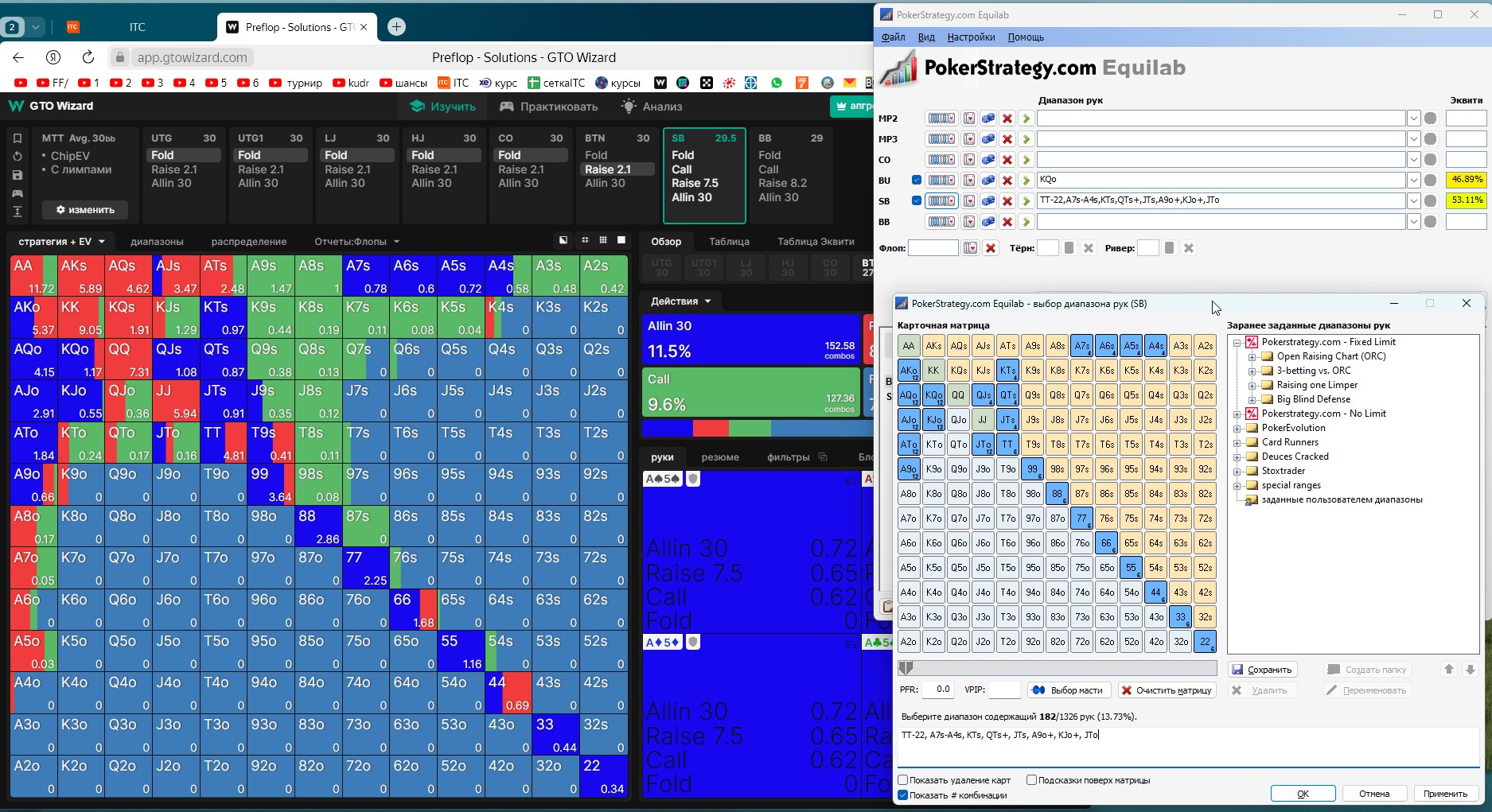Viewport: 1492px width, 812px height.
Task: Open Файл menu in Equilab
Action: pyautogui.click(x=893, y=37)
